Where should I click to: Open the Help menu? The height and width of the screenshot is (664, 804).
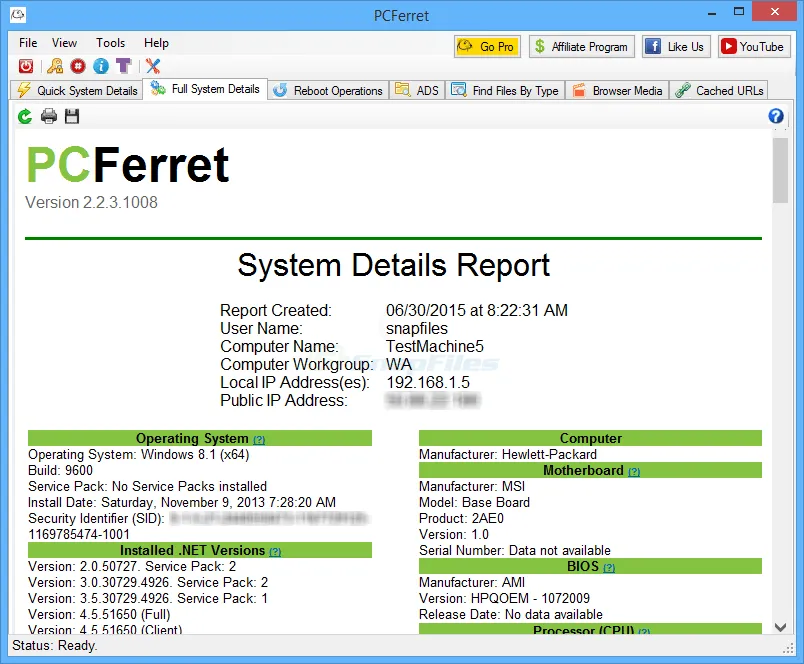point(156,43)
